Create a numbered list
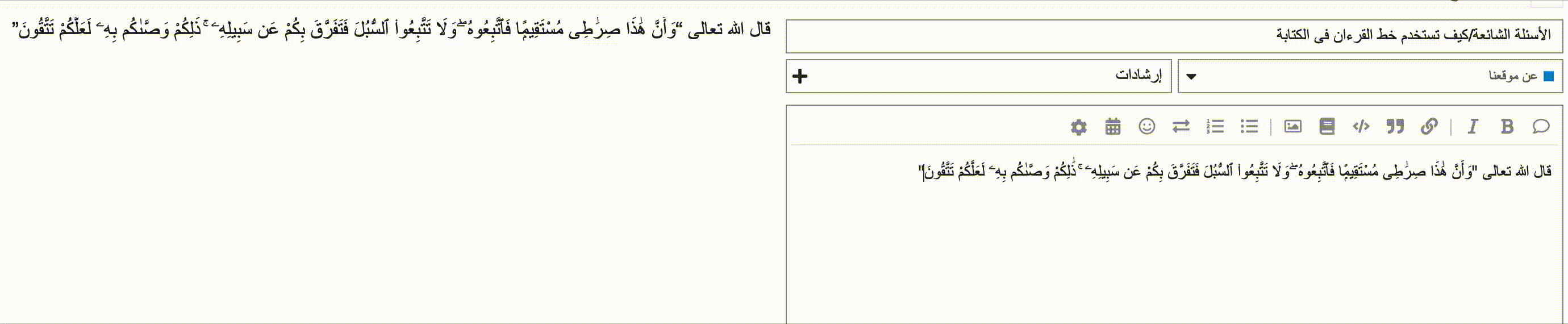1568x324 pixels. coord(1215,127)
